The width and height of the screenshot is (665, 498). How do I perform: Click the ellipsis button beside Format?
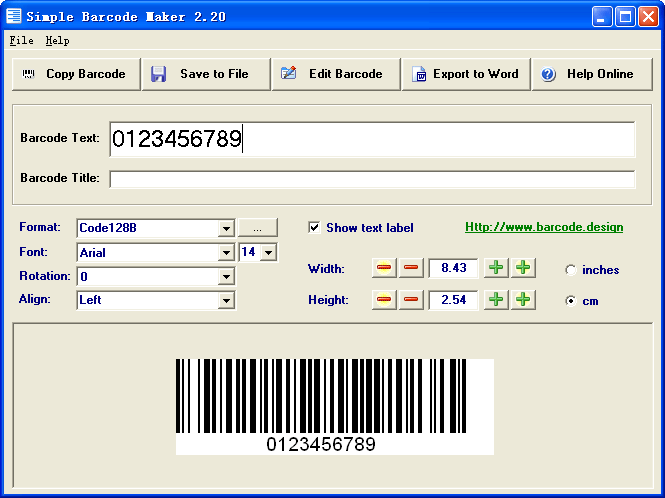click(x=257, y=228)
